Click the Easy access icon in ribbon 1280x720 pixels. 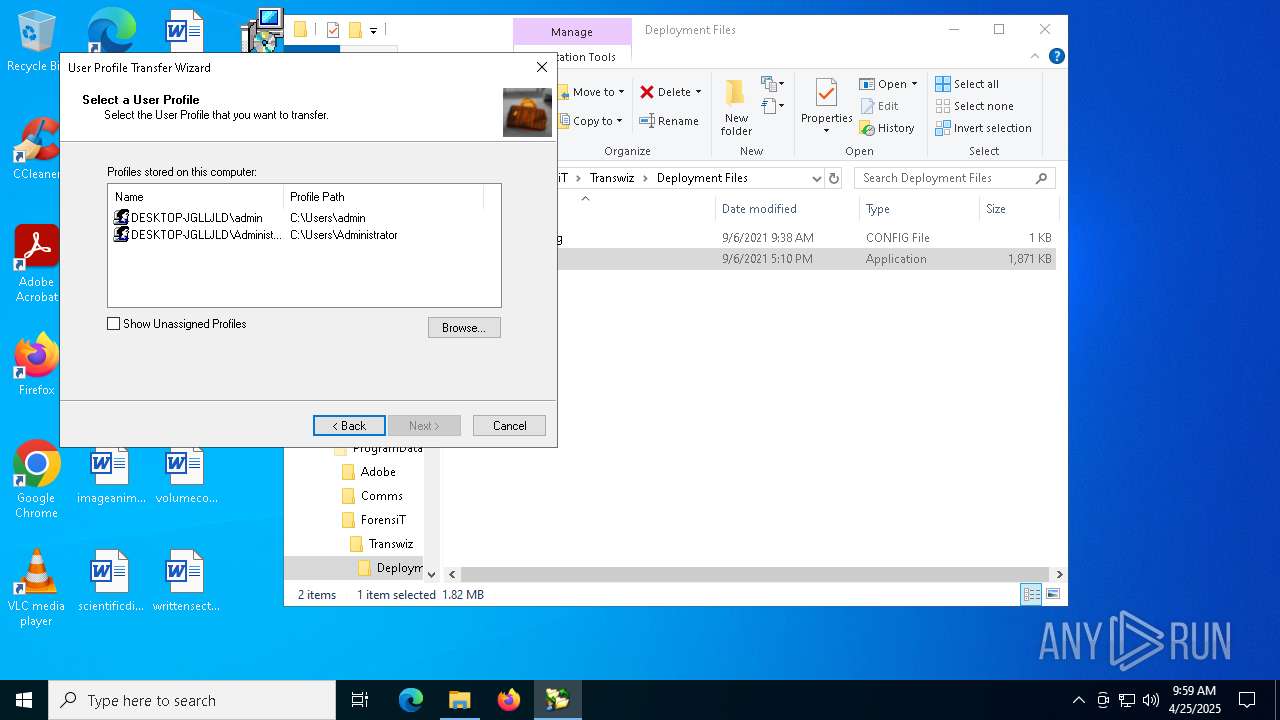click(x=773, y=105)
